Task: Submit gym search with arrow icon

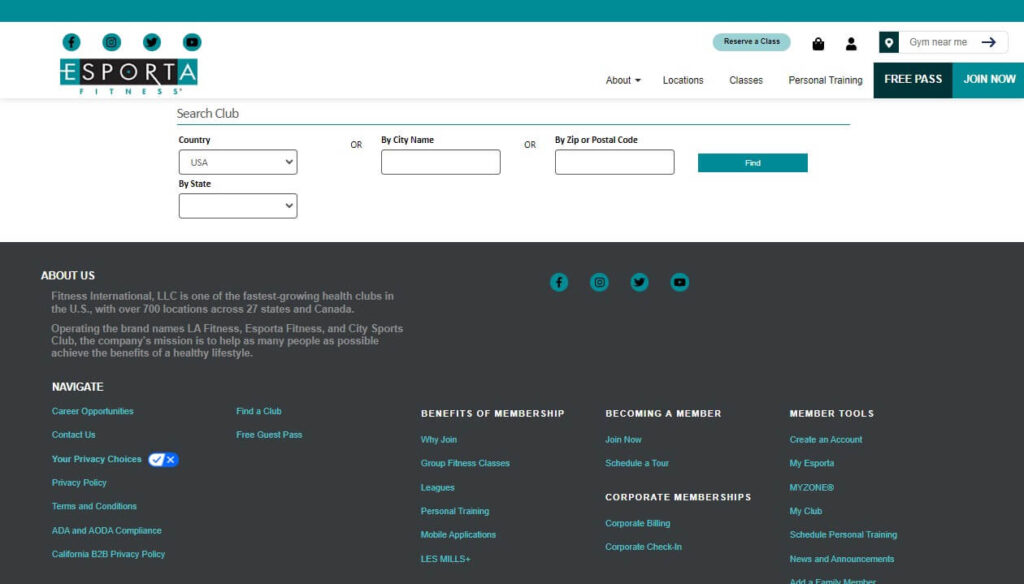Action: [988, 42]
